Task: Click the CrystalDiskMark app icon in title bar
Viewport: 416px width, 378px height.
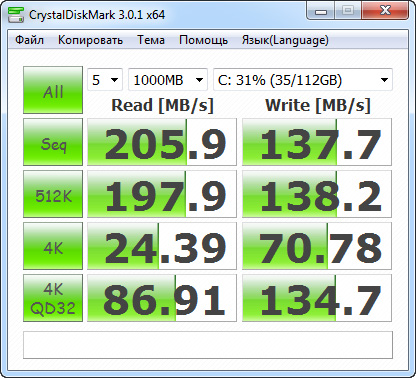Action: pyautogui.click(x=16, y=14)
